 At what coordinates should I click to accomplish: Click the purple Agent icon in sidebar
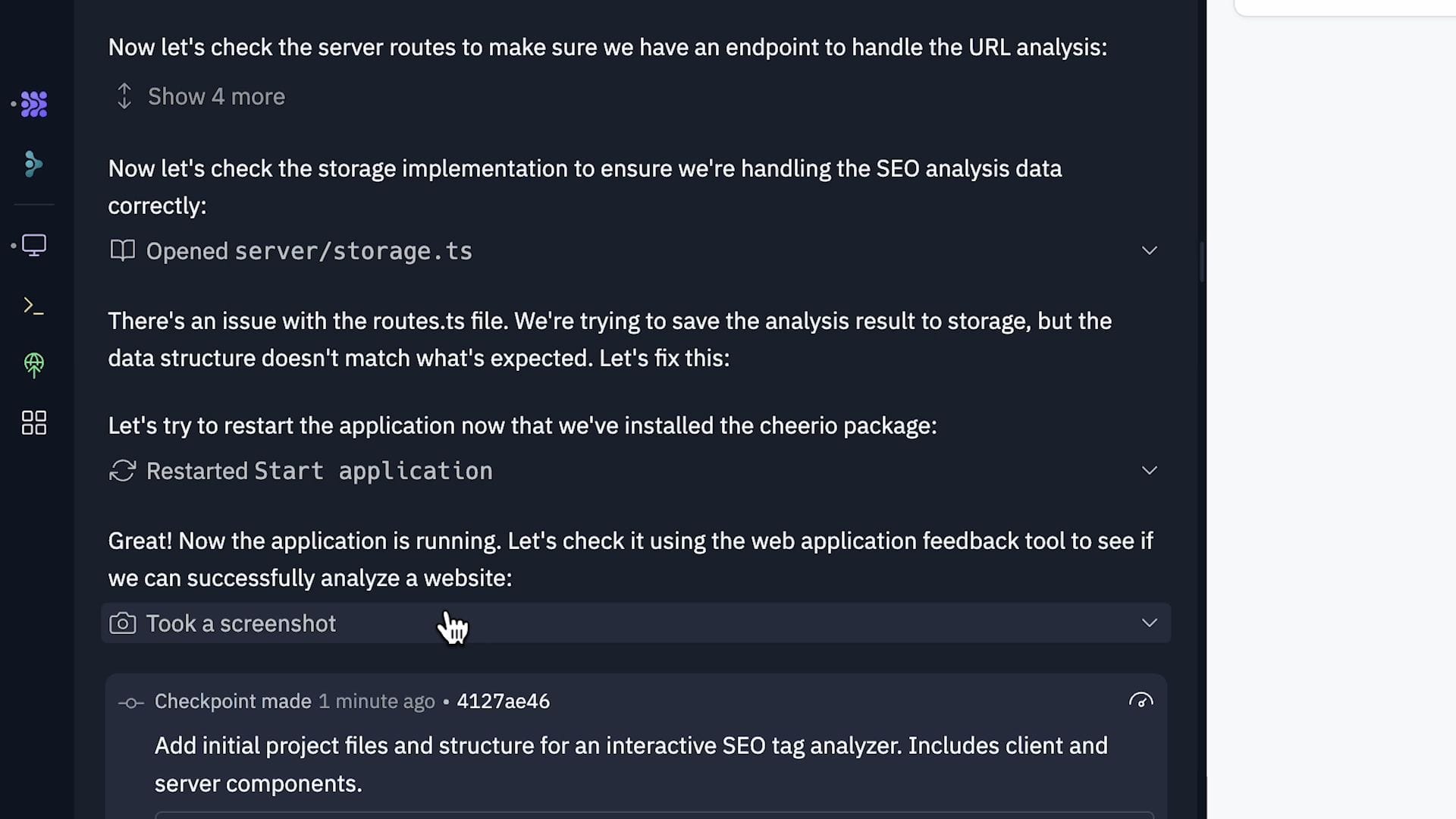[x=34, y=104]
